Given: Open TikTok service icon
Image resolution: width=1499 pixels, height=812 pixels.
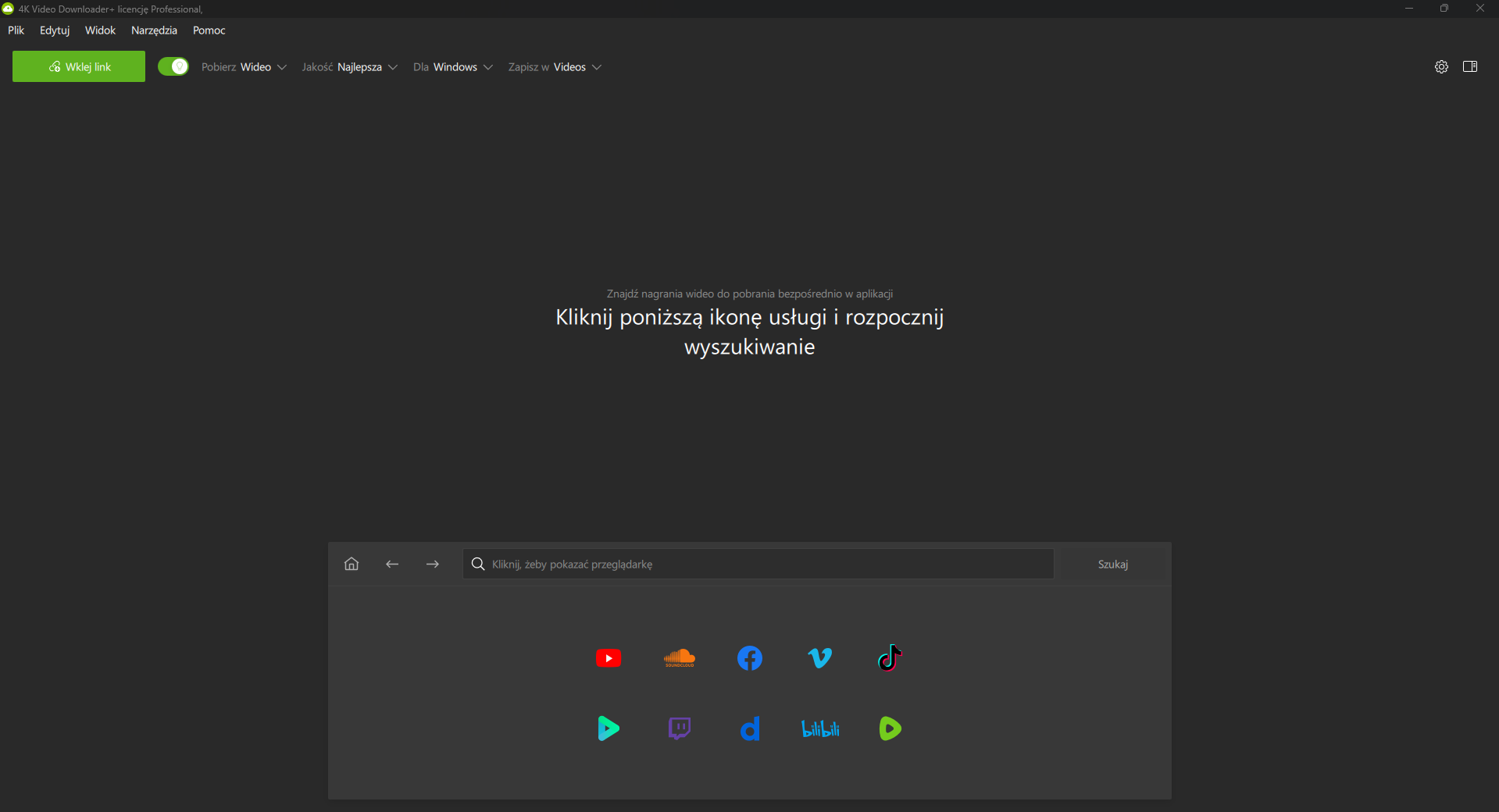Looking at the screenshot, I should [x=890, y=658].
